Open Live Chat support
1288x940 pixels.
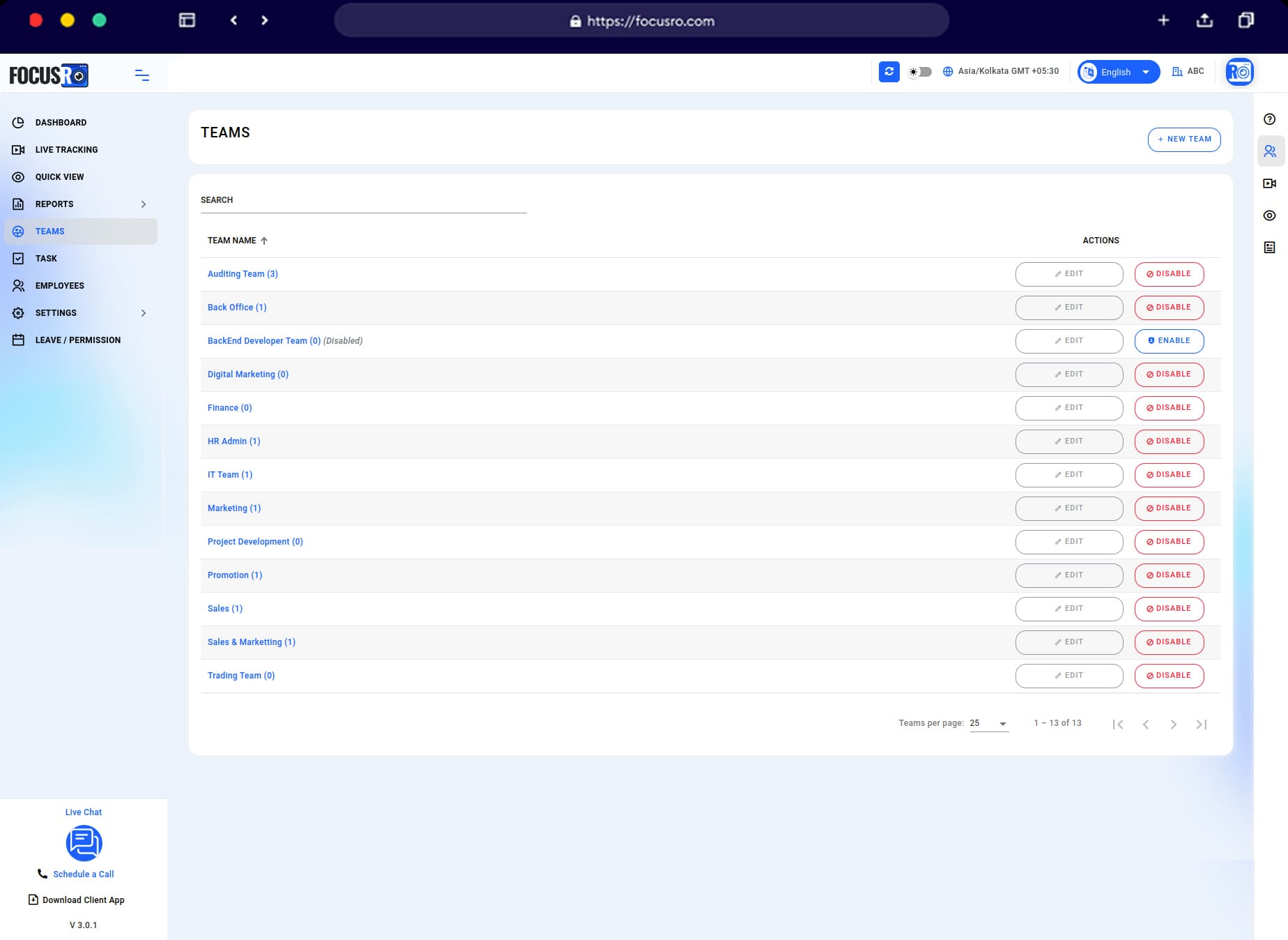[83, 843]
